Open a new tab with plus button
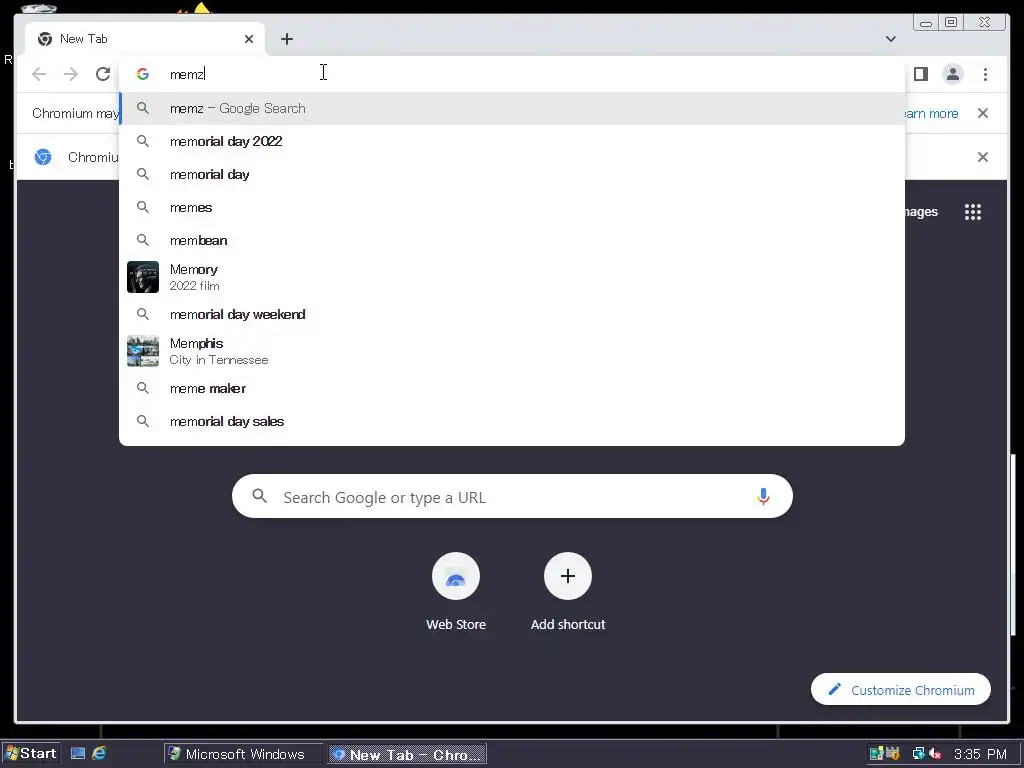 tap(287, 39)
